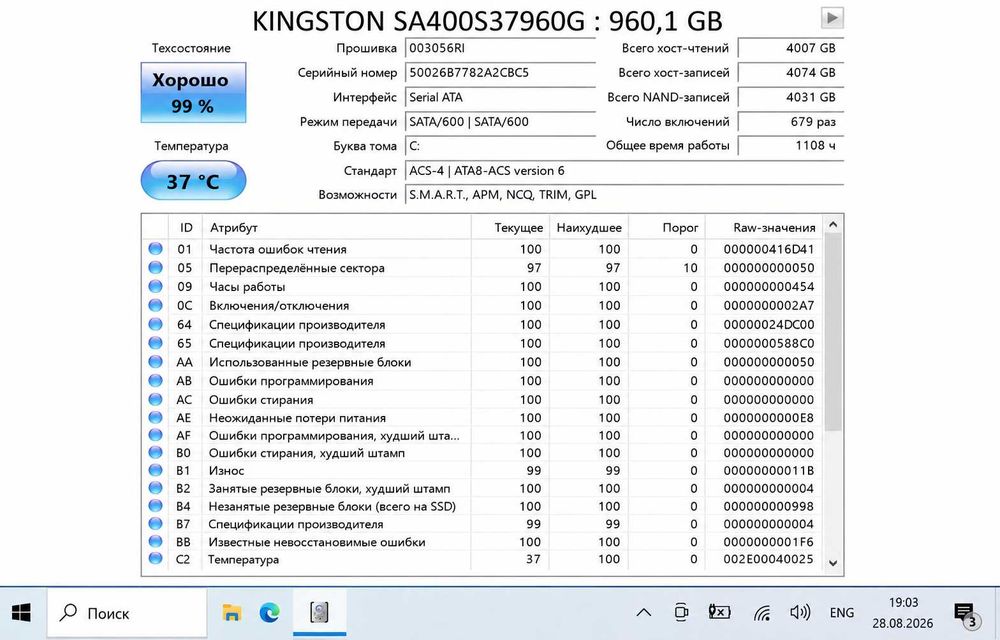Screen dimensions: 1000x640
Task: Click the status circle for attribute 64
Action: (155, 324)
